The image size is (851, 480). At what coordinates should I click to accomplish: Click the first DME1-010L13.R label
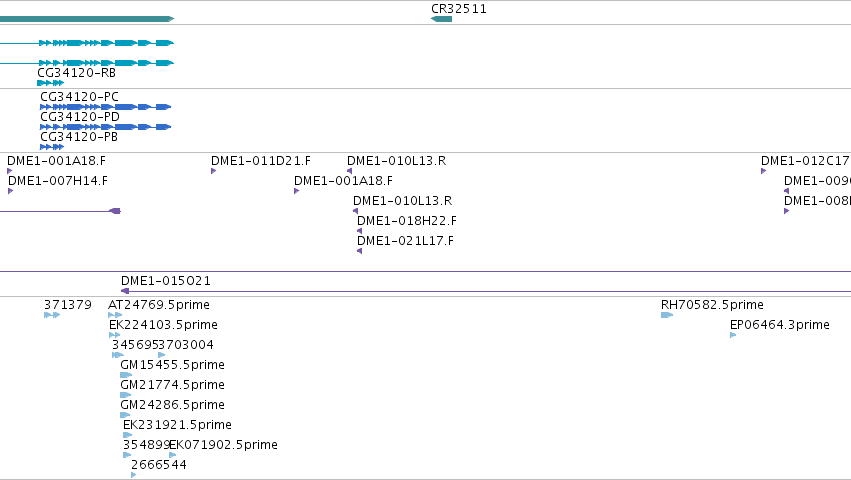[x=397, y=161]
